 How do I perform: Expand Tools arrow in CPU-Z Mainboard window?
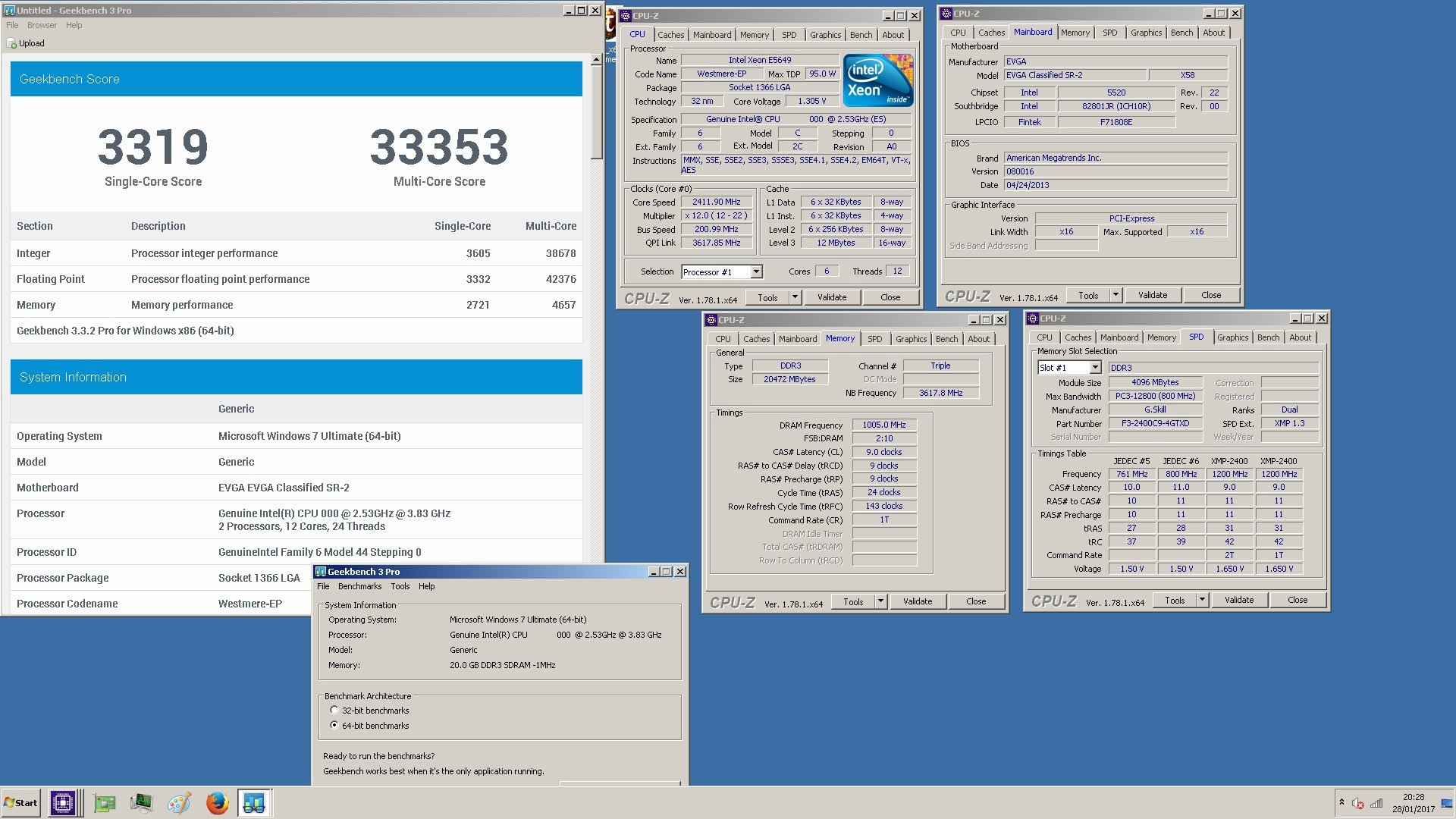tap(1116, 295)
